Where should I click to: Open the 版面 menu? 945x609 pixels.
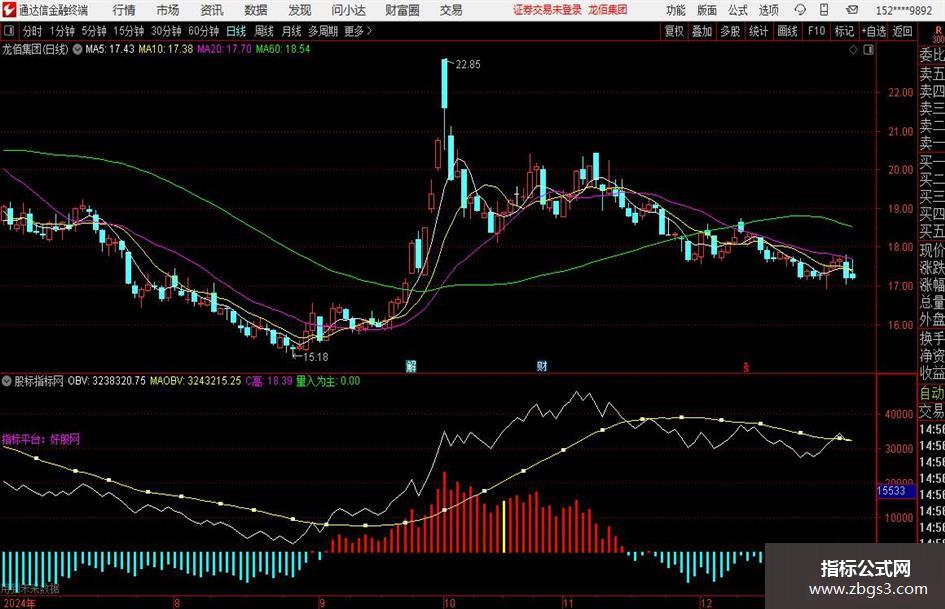[707, 10]
